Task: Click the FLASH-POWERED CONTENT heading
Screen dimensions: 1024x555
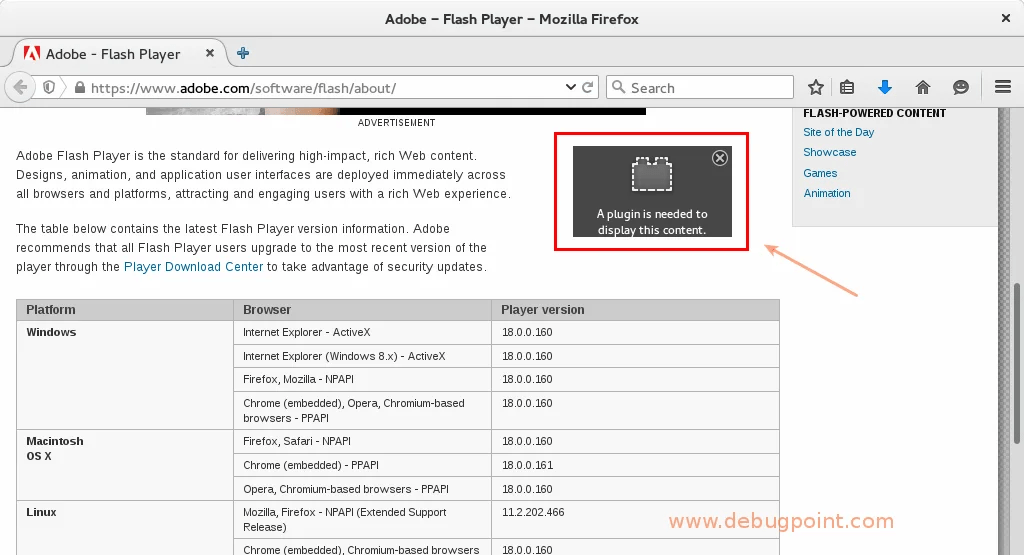Action: [874, 113]
